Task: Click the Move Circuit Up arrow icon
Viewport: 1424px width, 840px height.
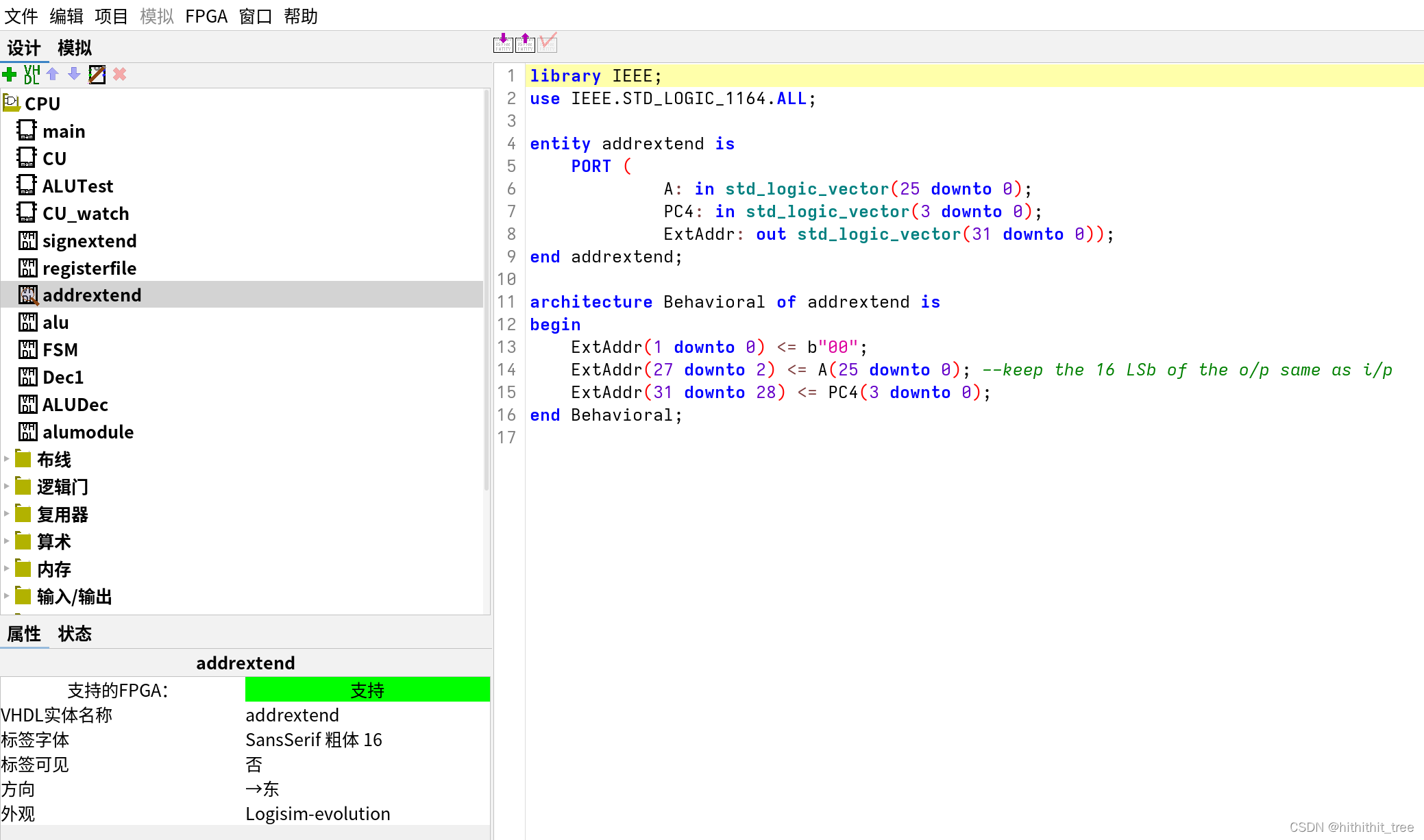Action: pyautogui.click(x=53, y=74)
